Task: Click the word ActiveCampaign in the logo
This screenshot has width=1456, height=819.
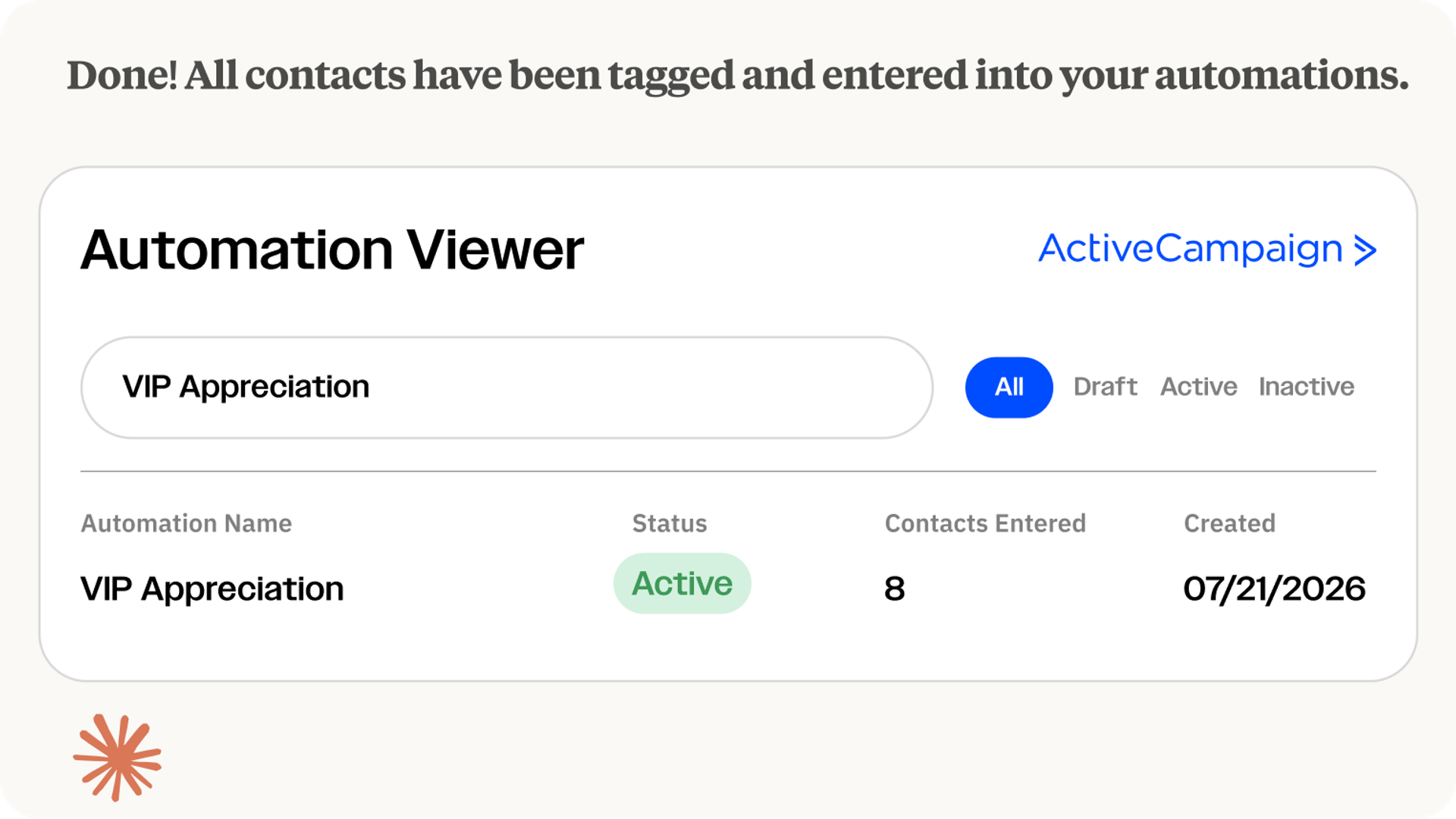Action: 1191,249
